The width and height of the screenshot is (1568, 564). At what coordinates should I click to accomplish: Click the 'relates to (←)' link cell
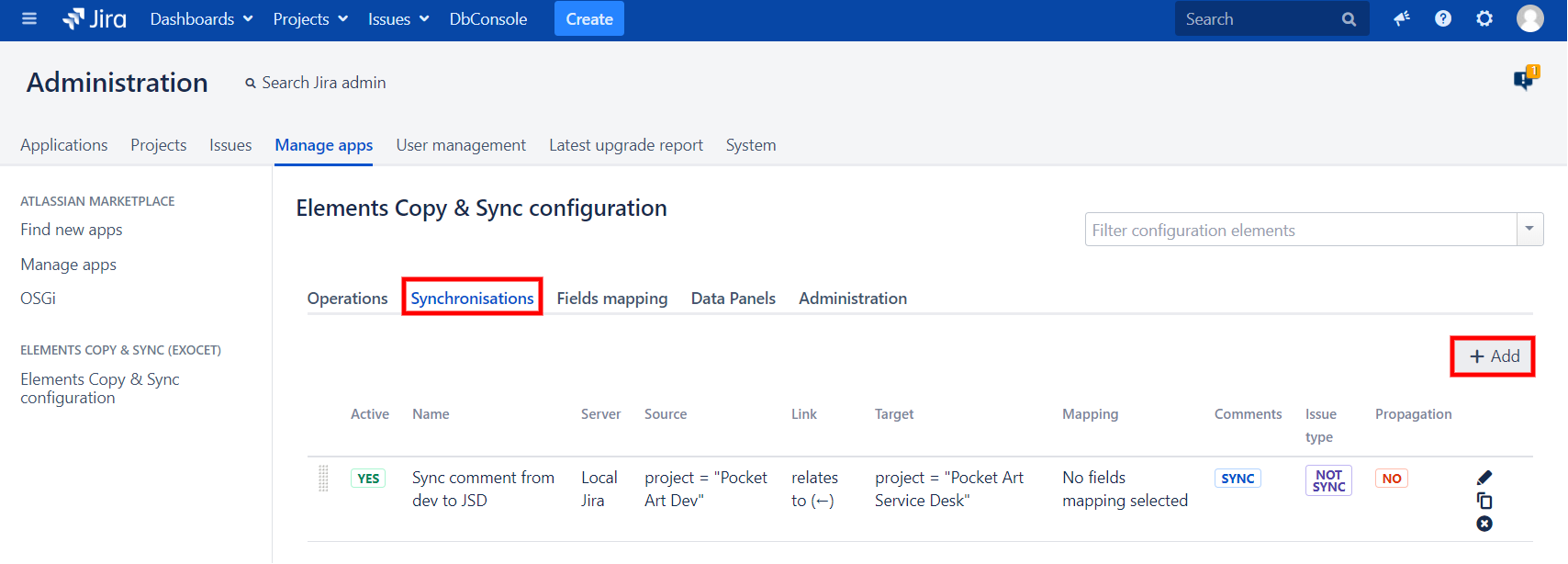[815, 490]
